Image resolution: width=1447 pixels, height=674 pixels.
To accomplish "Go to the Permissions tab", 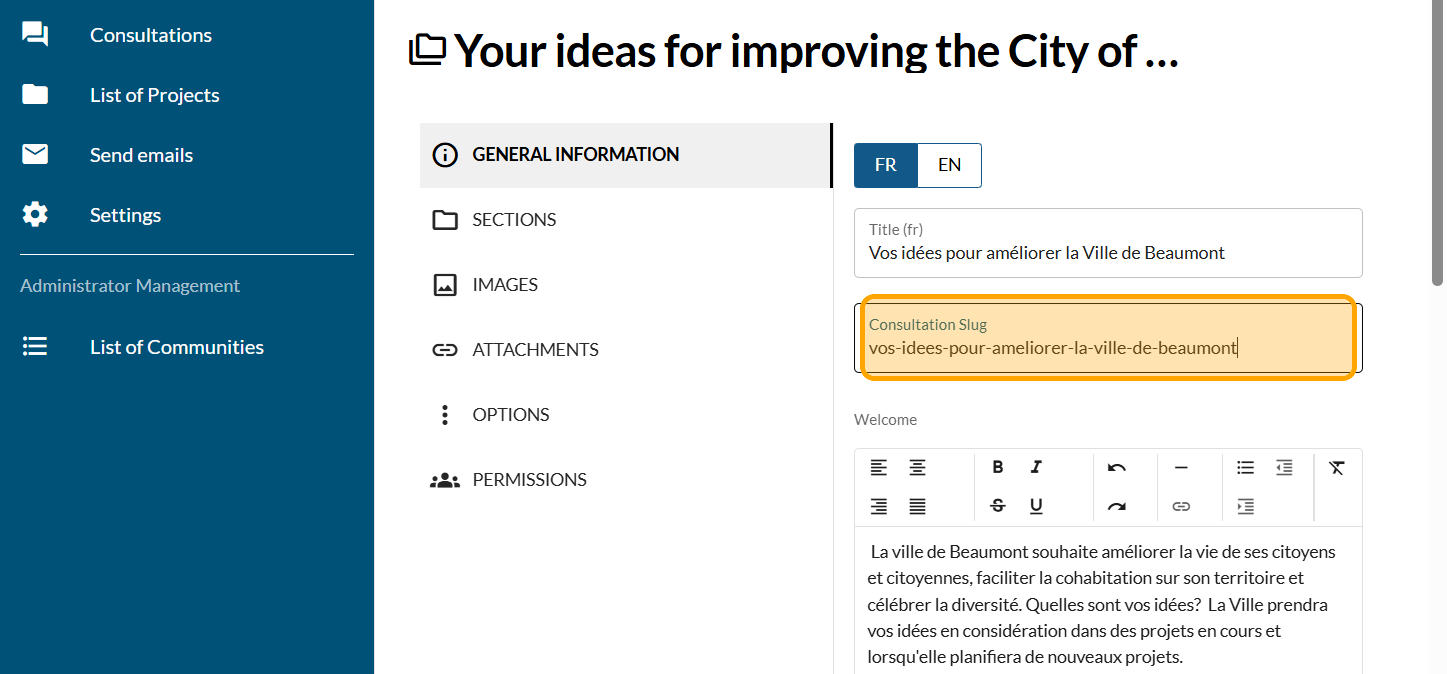I will tap(529, 480).
